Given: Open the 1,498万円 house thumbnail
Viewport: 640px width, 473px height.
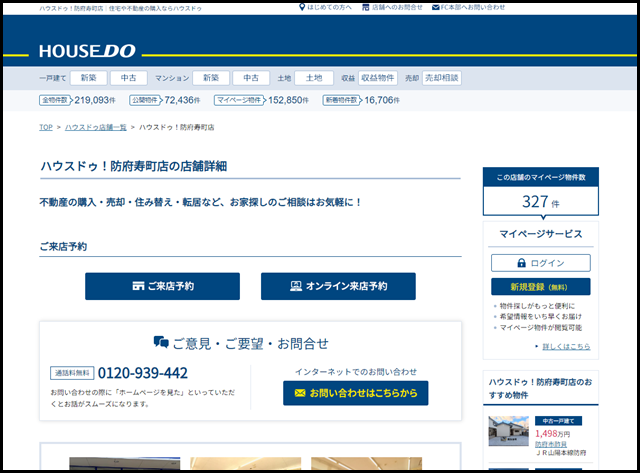Looking at the screenshot, I should (x=509, y=431).
